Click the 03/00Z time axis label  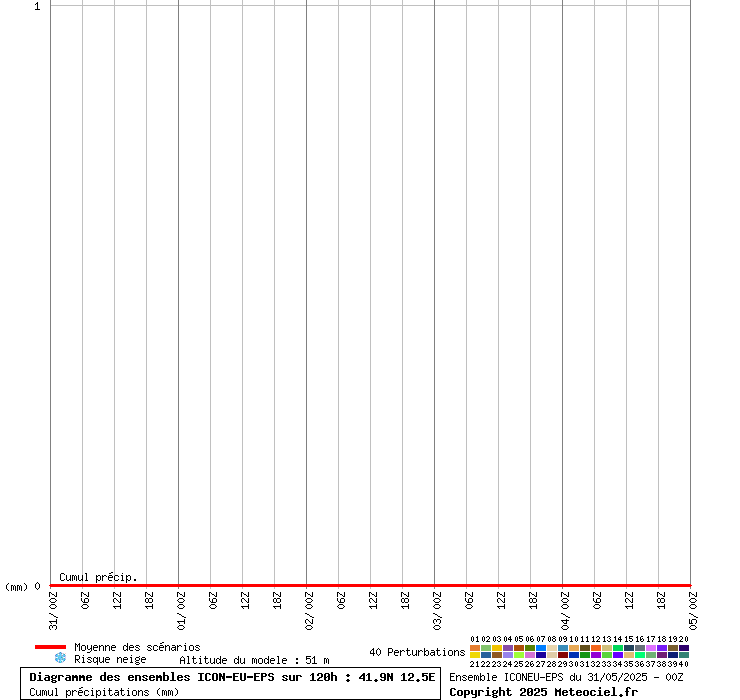point(437,611)
